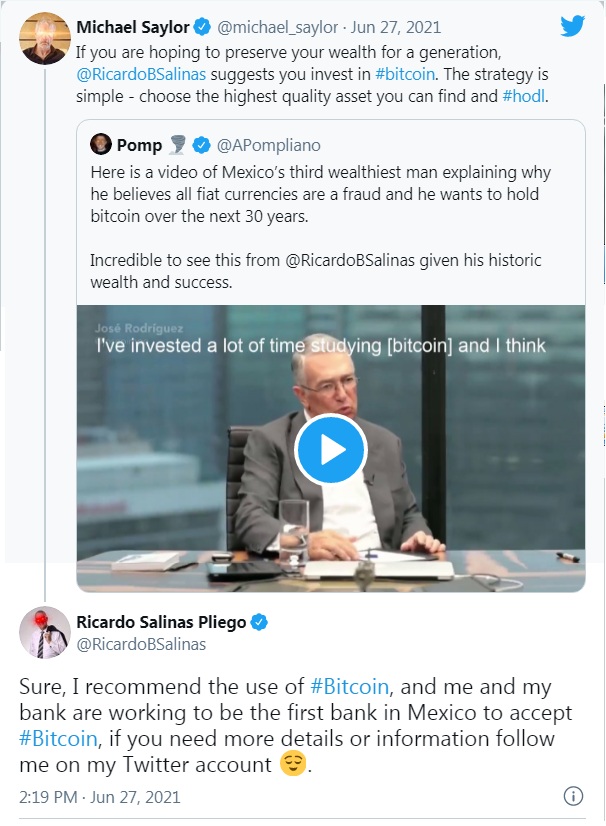The width and height of the screenshot is (606, 826).
Task: Click the #hodl hashtag link
Action: click(524, 96)
